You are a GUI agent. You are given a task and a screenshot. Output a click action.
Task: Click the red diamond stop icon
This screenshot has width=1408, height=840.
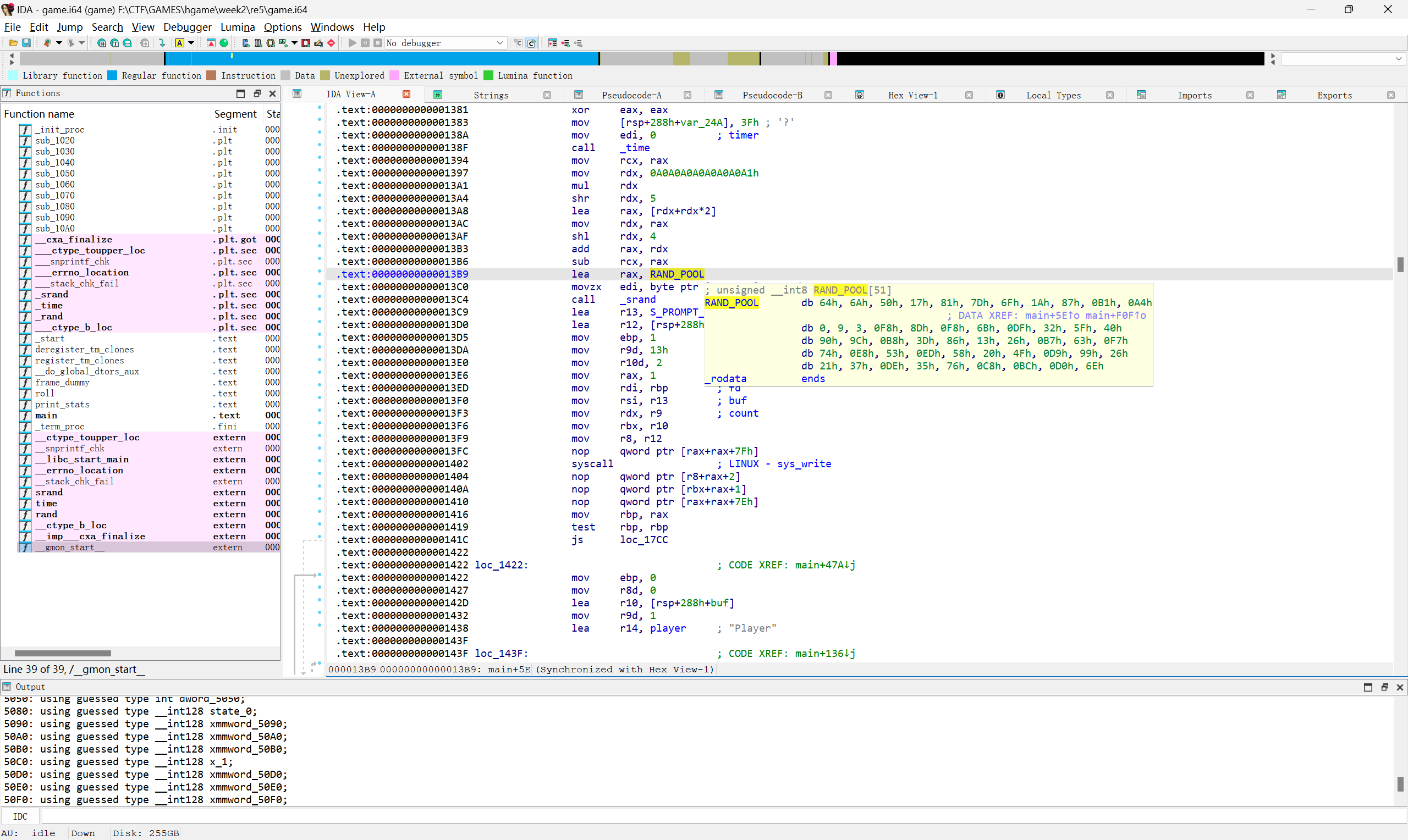pyautogui.click(x=331, y=43)
